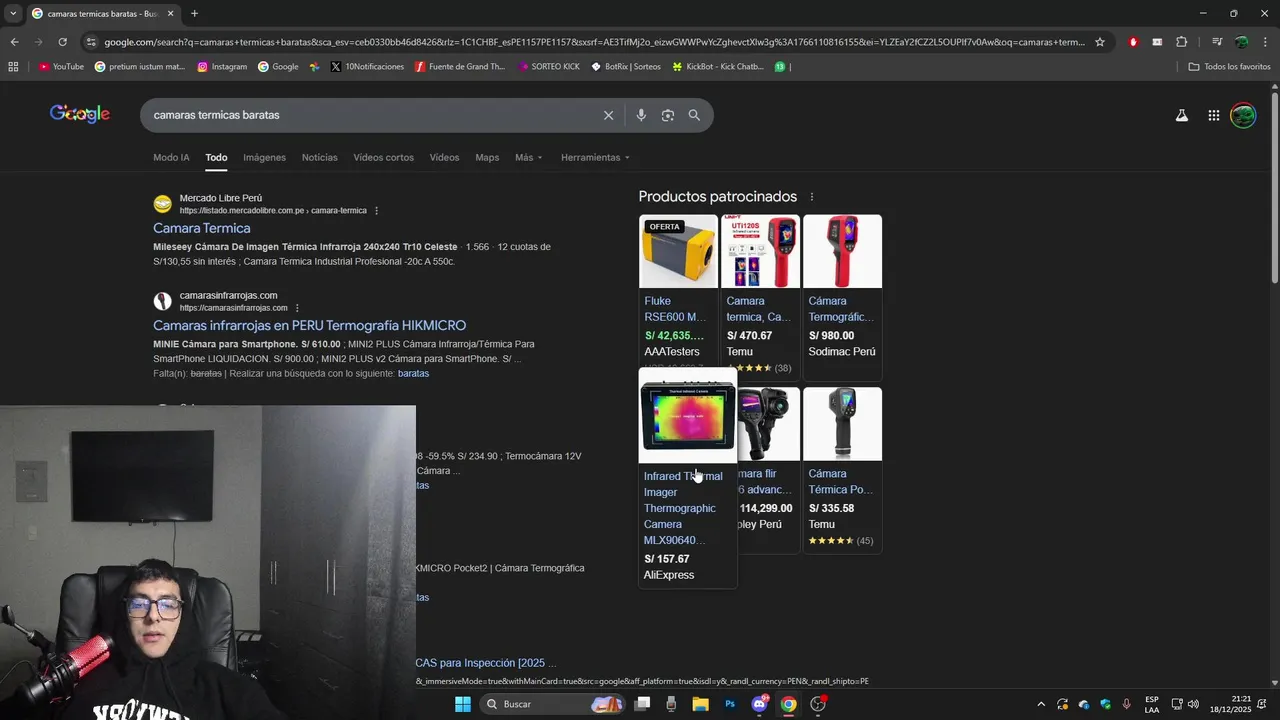Clear the search box text
Image resolution: width=1280 pixels, height=720 pixels.
608,115
